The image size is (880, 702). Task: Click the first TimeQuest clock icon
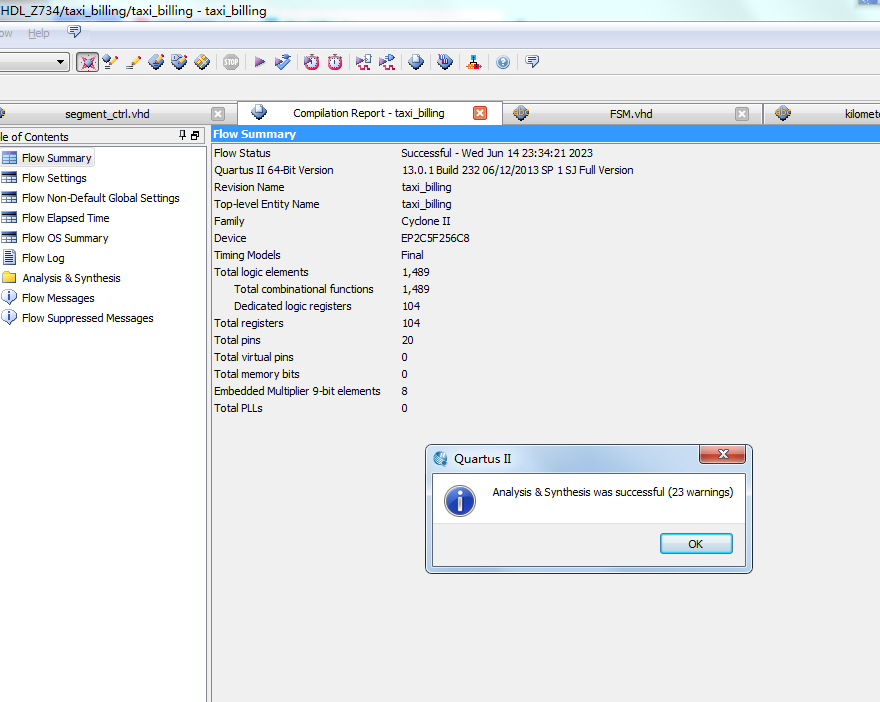pyautogui.click(x=312, y=62)
